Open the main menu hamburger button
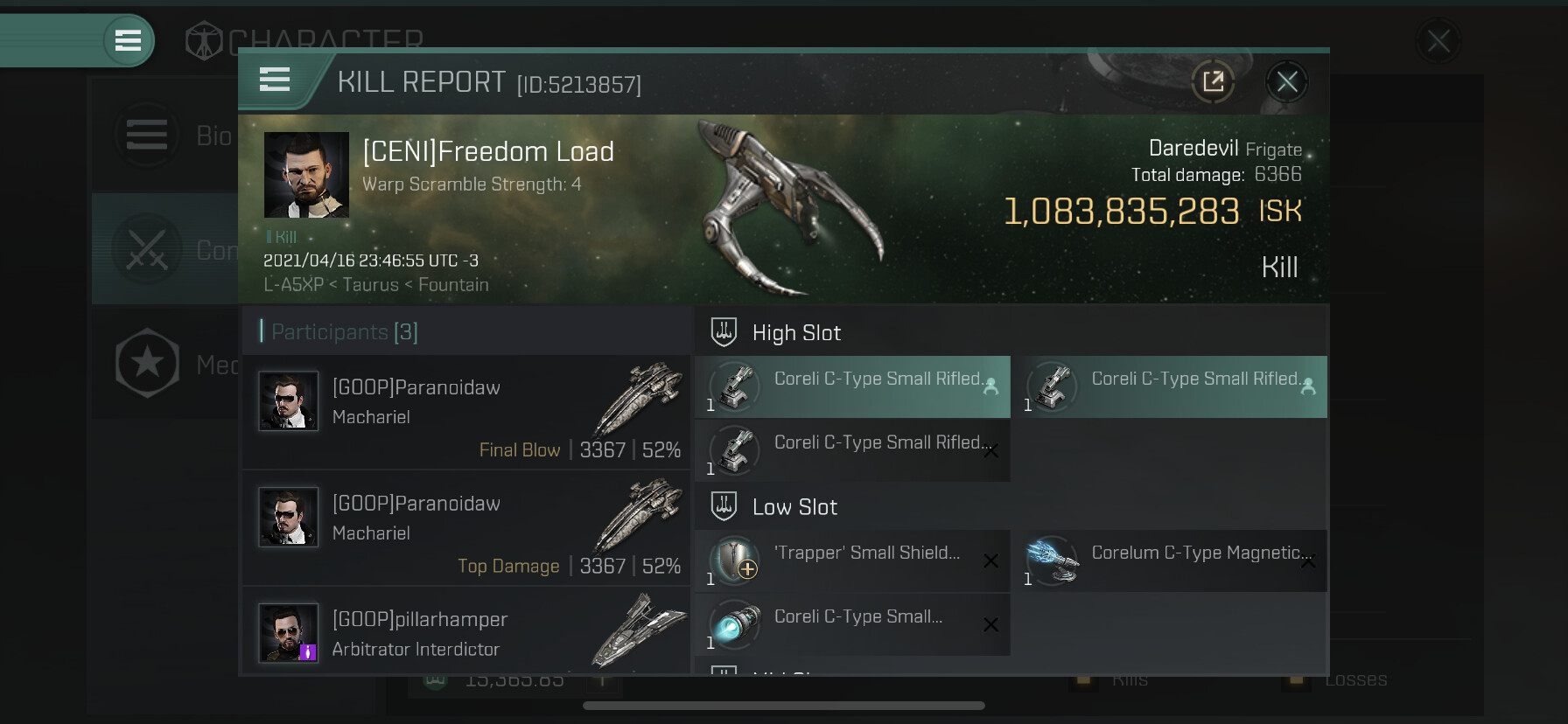Screen dimensions: 1568x724 coord(128,40)
